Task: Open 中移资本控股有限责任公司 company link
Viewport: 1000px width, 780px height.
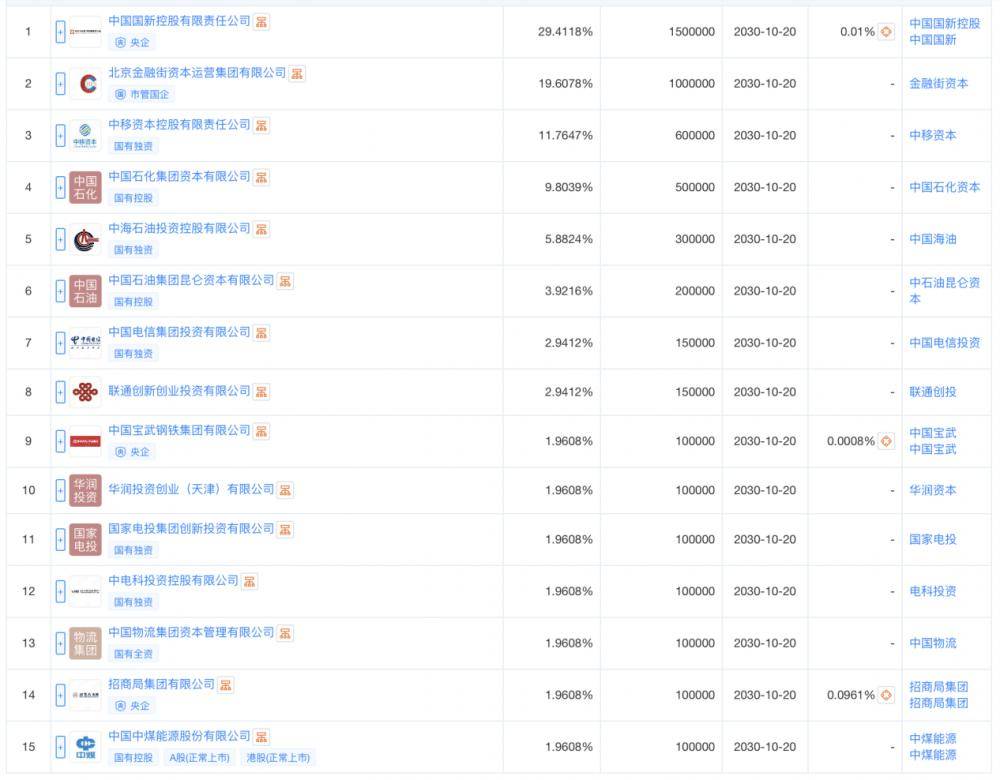Action: tap(179, 125)
